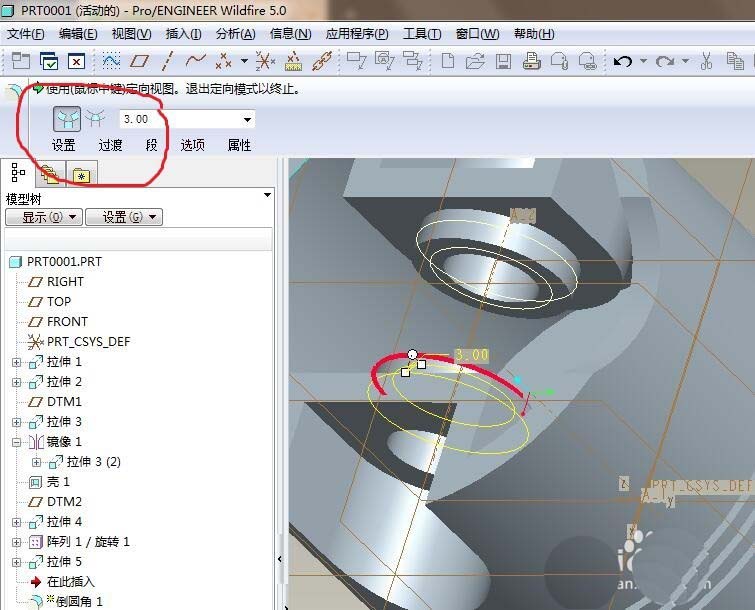Save the model with floppy disk icon

[x=504, y=61]
